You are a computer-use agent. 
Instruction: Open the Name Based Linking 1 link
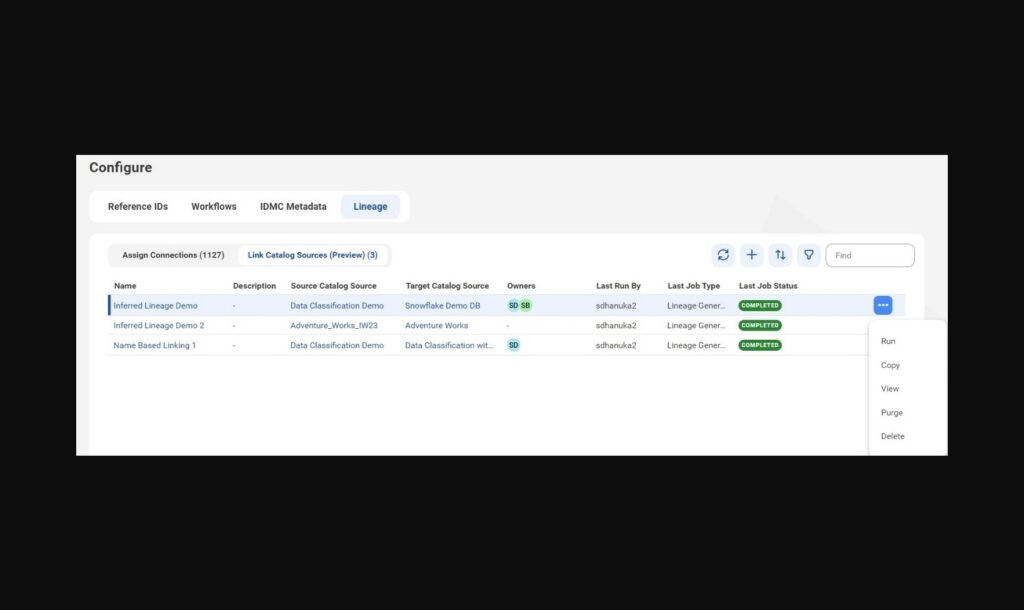(x=155, y=345)
